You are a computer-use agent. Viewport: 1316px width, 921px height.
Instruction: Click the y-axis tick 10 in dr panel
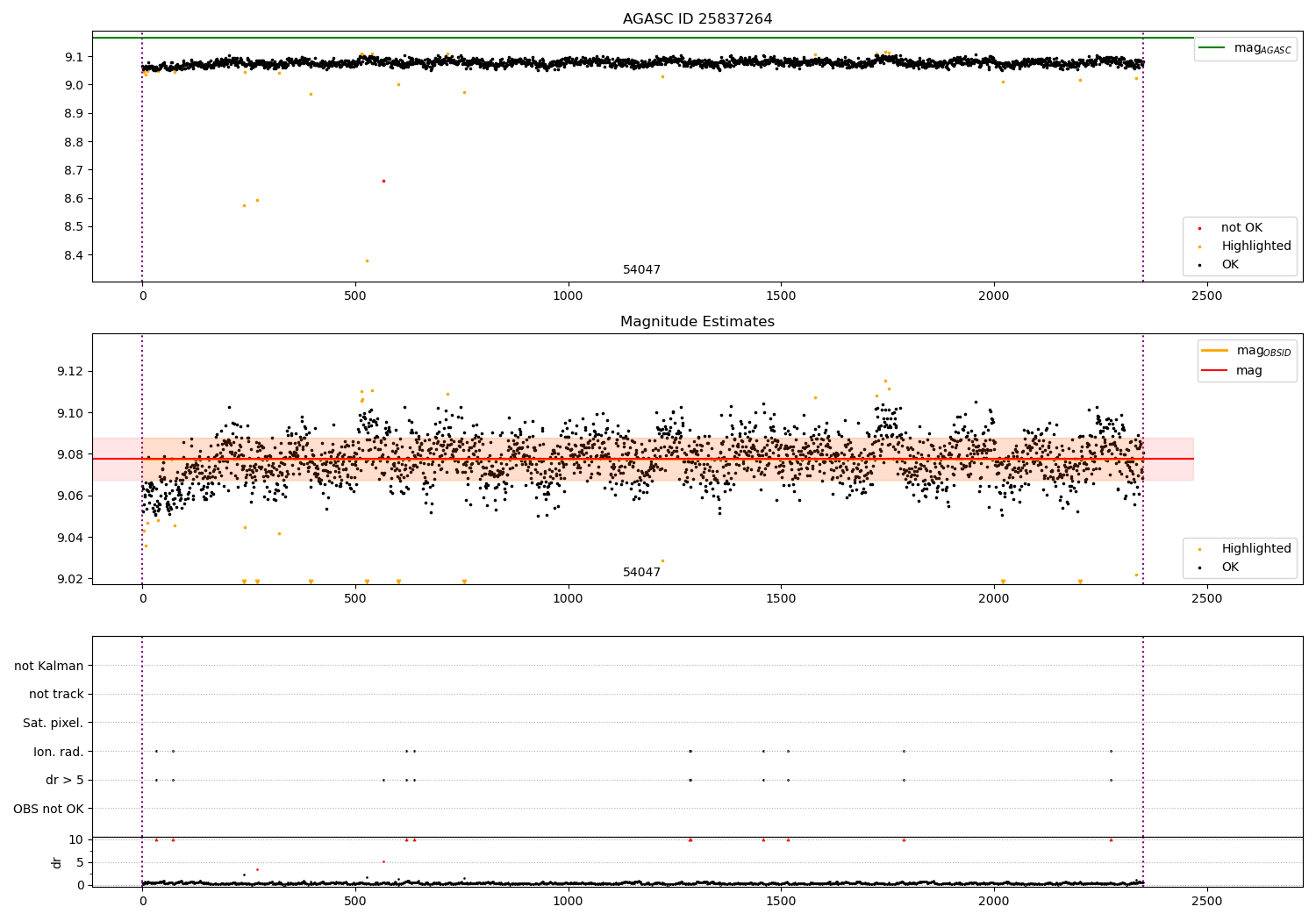click(x=76, y=839)
